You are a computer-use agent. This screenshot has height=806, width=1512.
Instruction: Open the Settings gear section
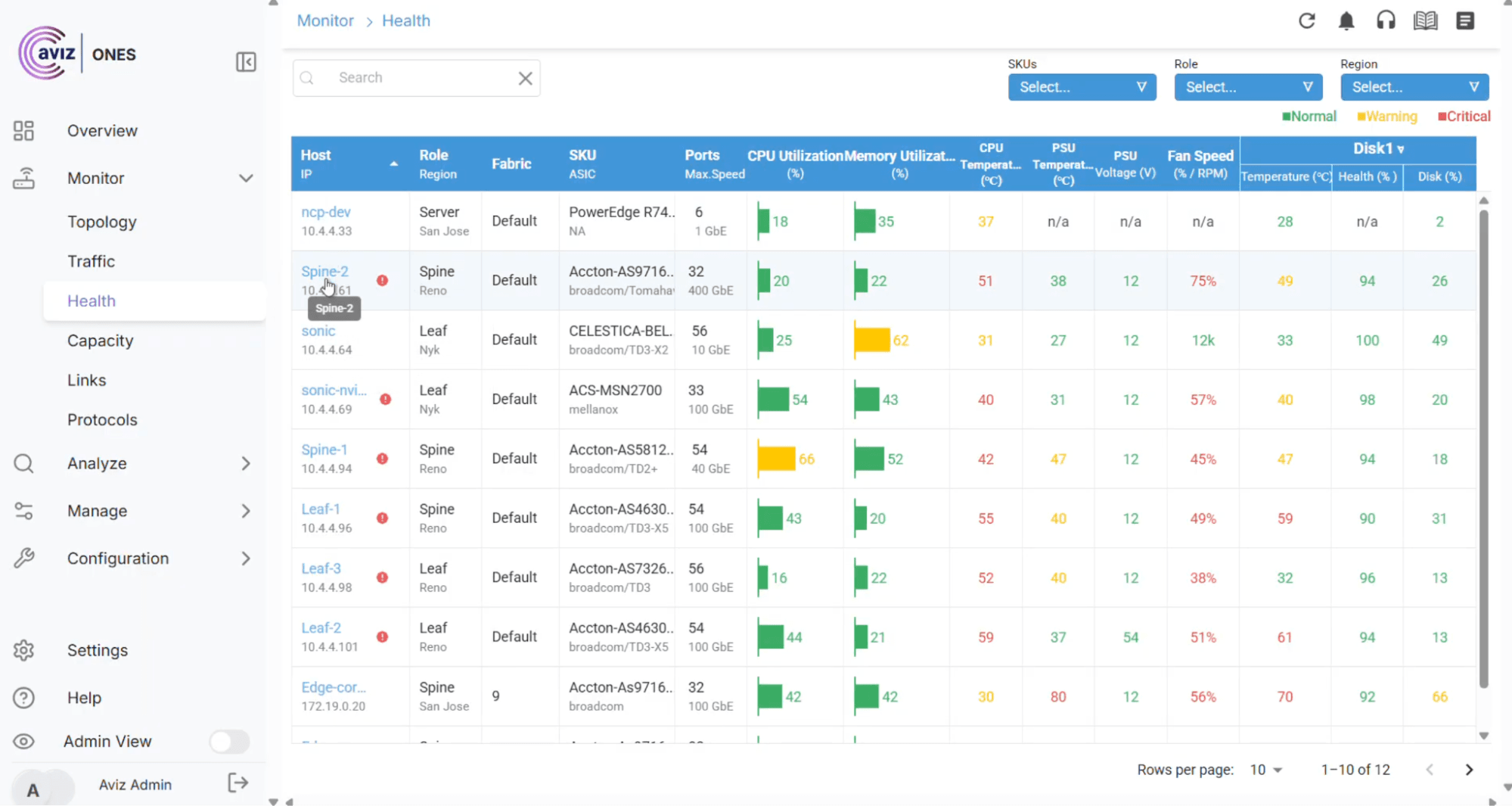click(97, 650)
